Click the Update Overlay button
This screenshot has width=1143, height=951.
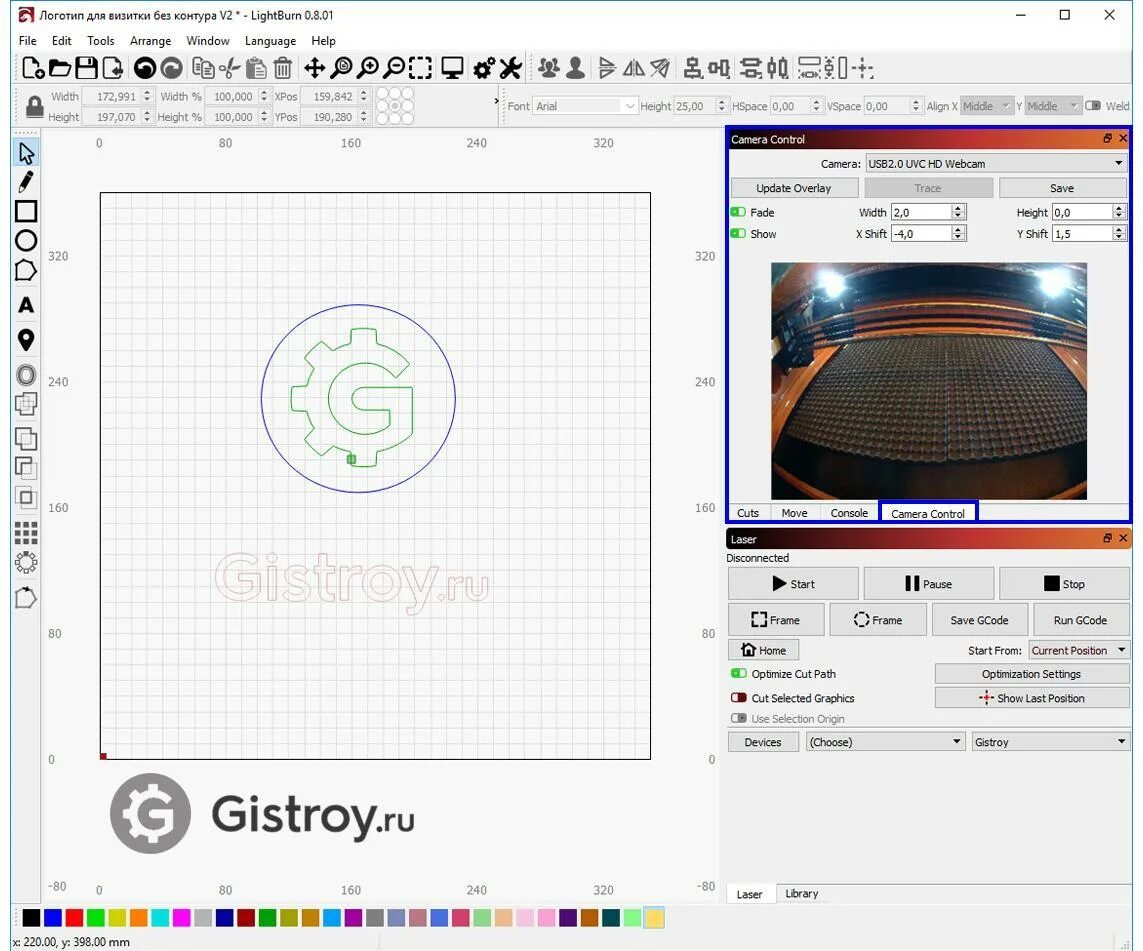point(793,188)
